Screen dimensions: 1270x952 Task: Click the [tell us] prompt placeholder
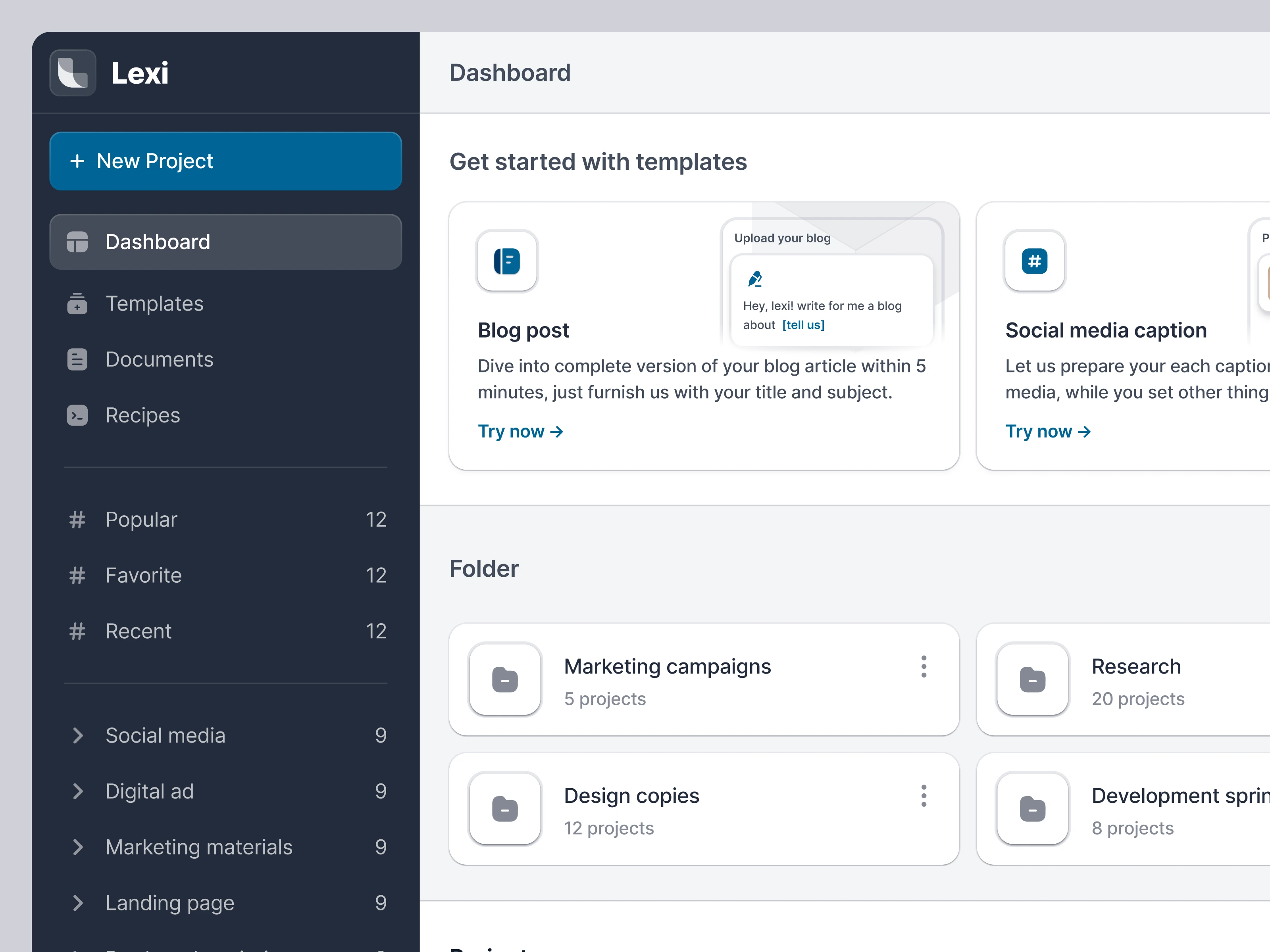click(x=802, y=325)
